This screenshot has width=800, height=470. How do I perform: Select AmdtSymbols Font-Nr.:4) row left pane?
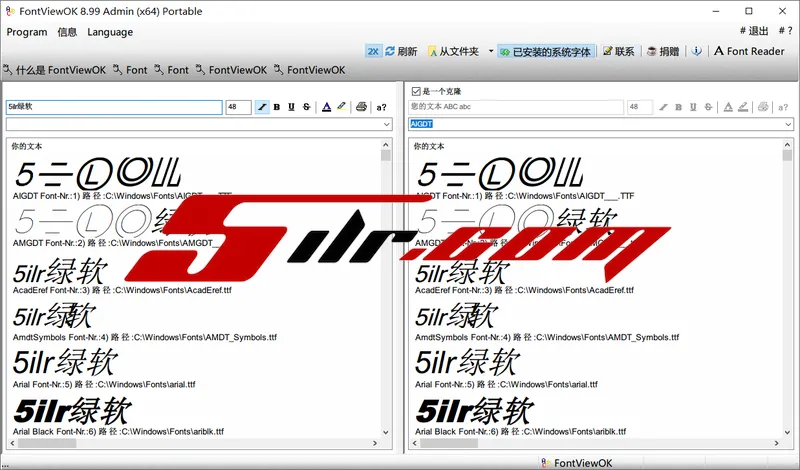click(x=145, y=337)
